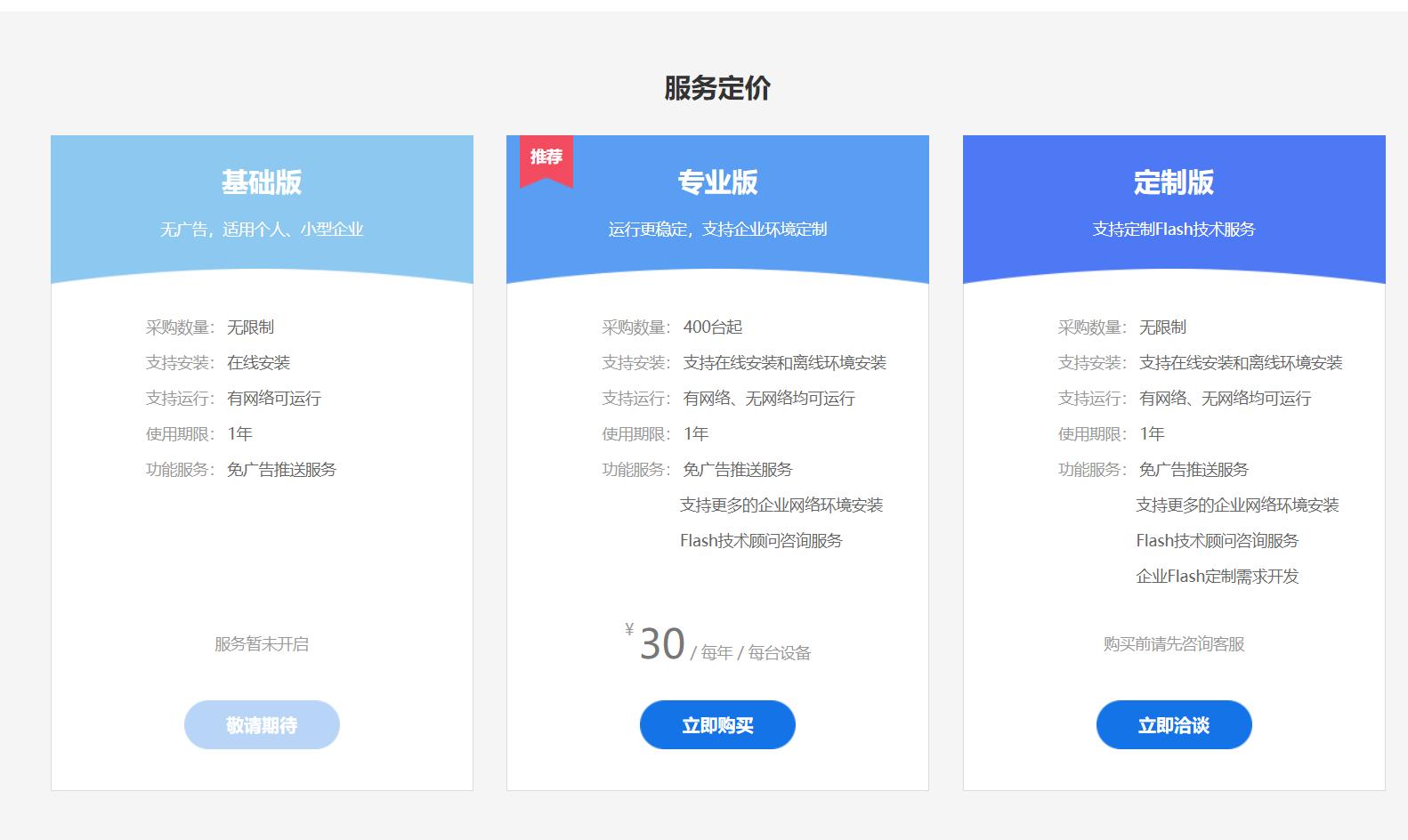Image resolution: width=1408 pixels, height=840 pixels.
Task: Click Flash技术顾问咨询服务 in 定制版 card
Action: (1218, 541)
